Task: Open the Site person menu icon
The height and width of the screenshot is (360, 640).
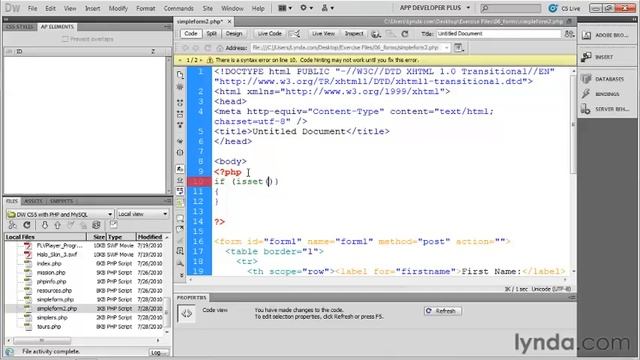Action: pos(327,8)
